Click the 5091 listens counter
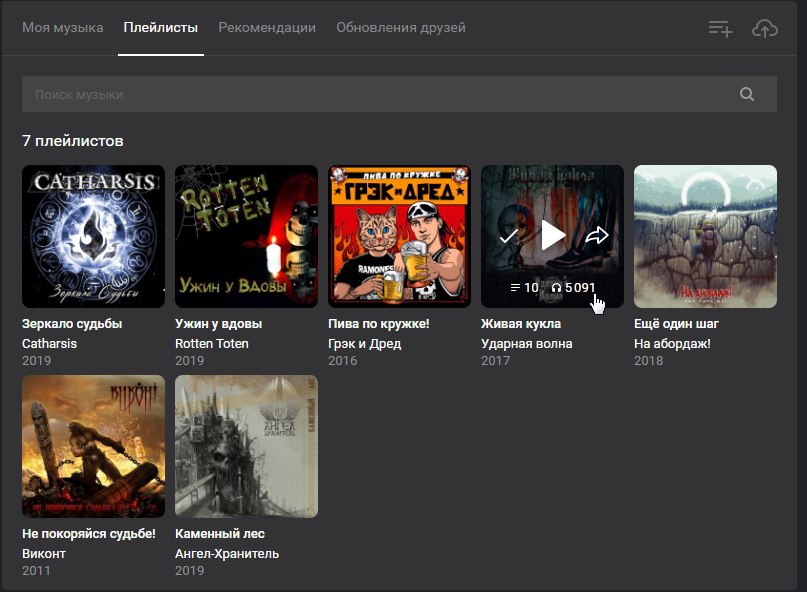This screenshot has width=807, height=592. pyautogui.click(x=573, y=287)
